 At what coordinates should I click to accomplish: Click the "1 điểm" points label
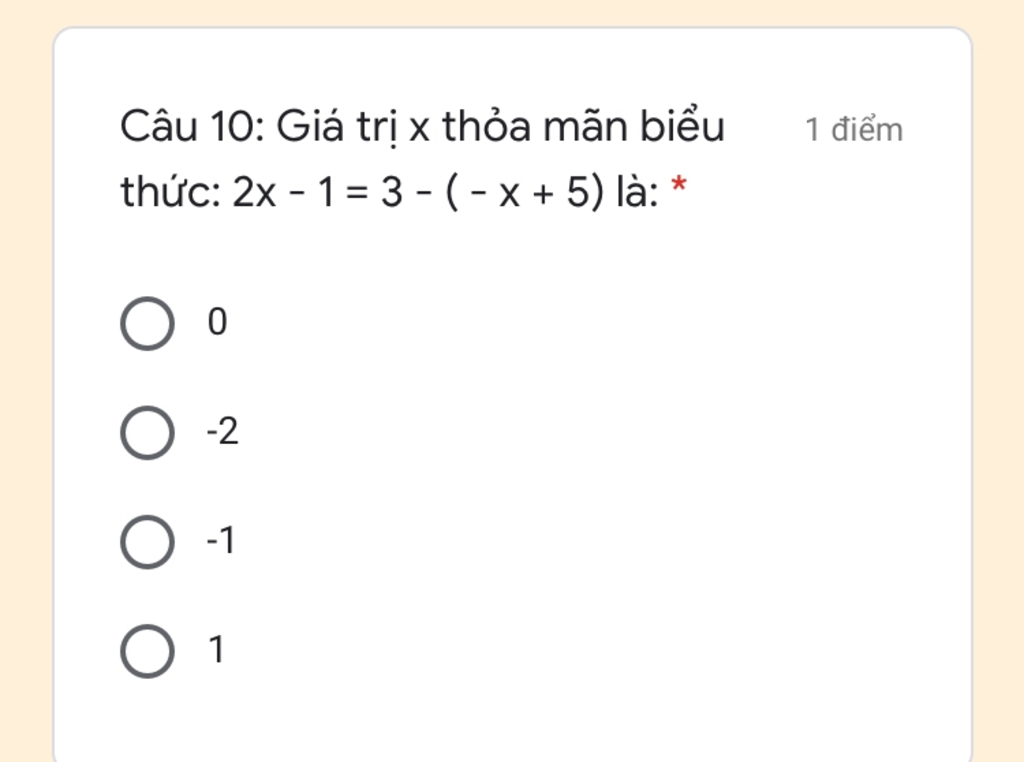(854, 129)
